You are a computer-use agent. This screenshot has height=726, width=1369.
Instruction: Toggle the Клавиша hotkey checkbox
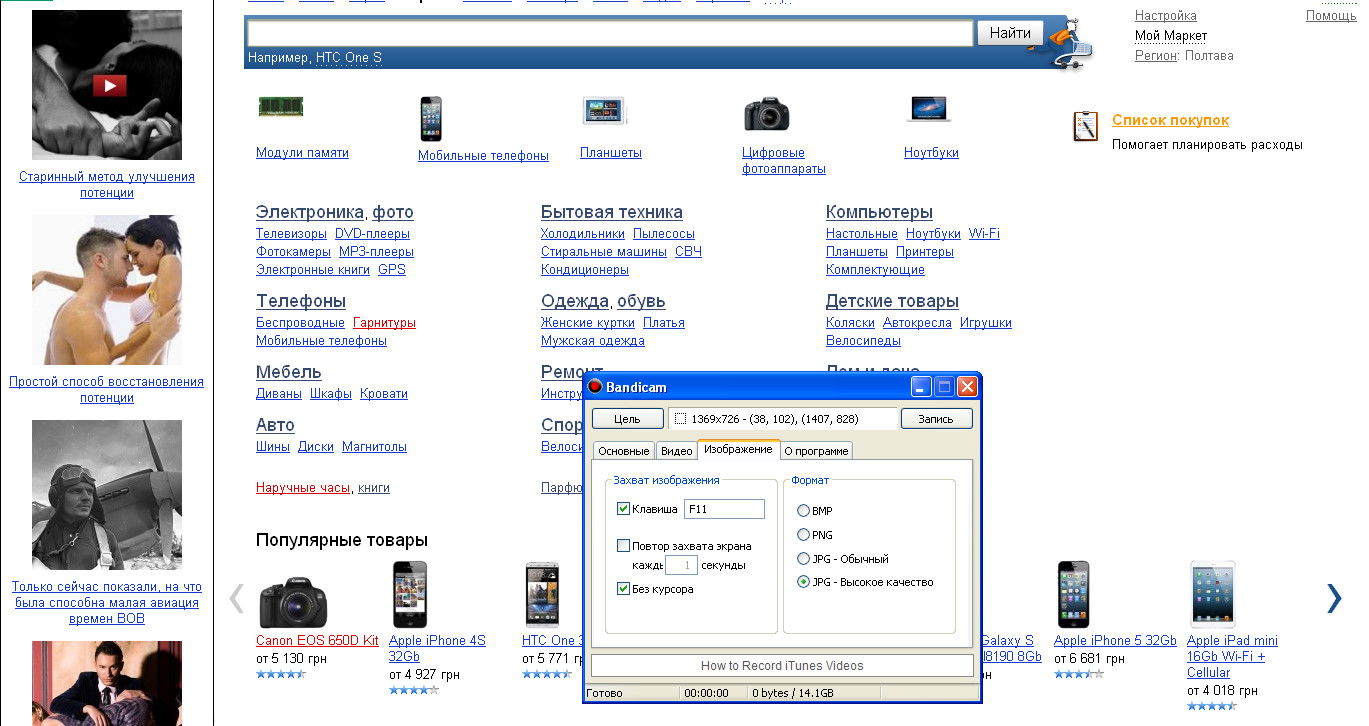click(x=624, y=510)
